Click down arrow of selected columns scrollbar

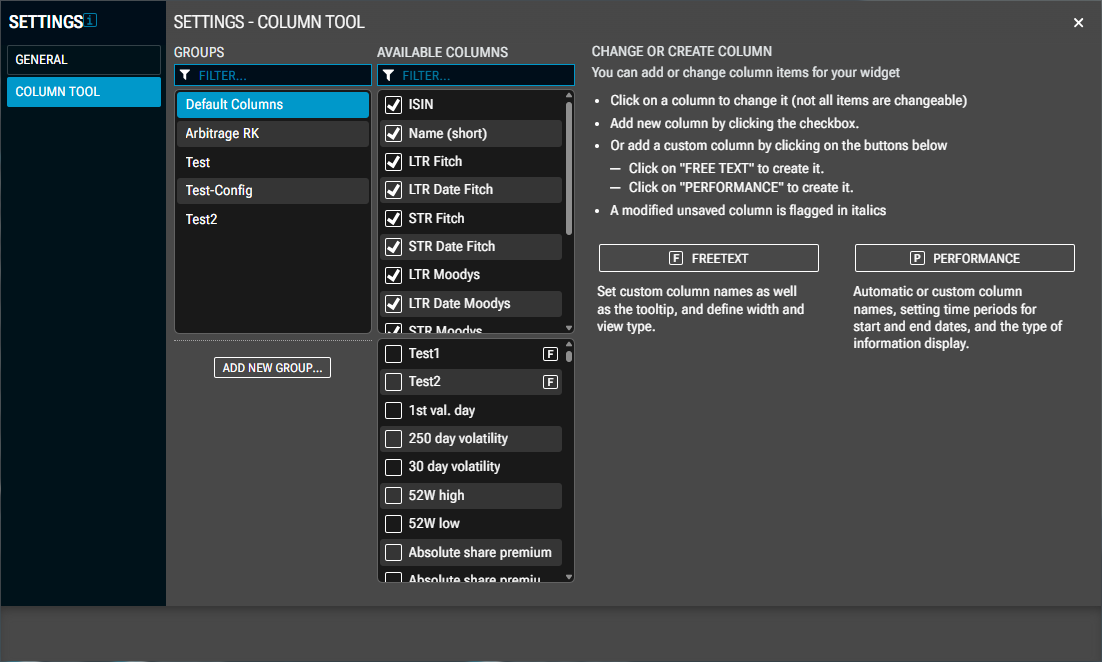click(x=569, y=328)
